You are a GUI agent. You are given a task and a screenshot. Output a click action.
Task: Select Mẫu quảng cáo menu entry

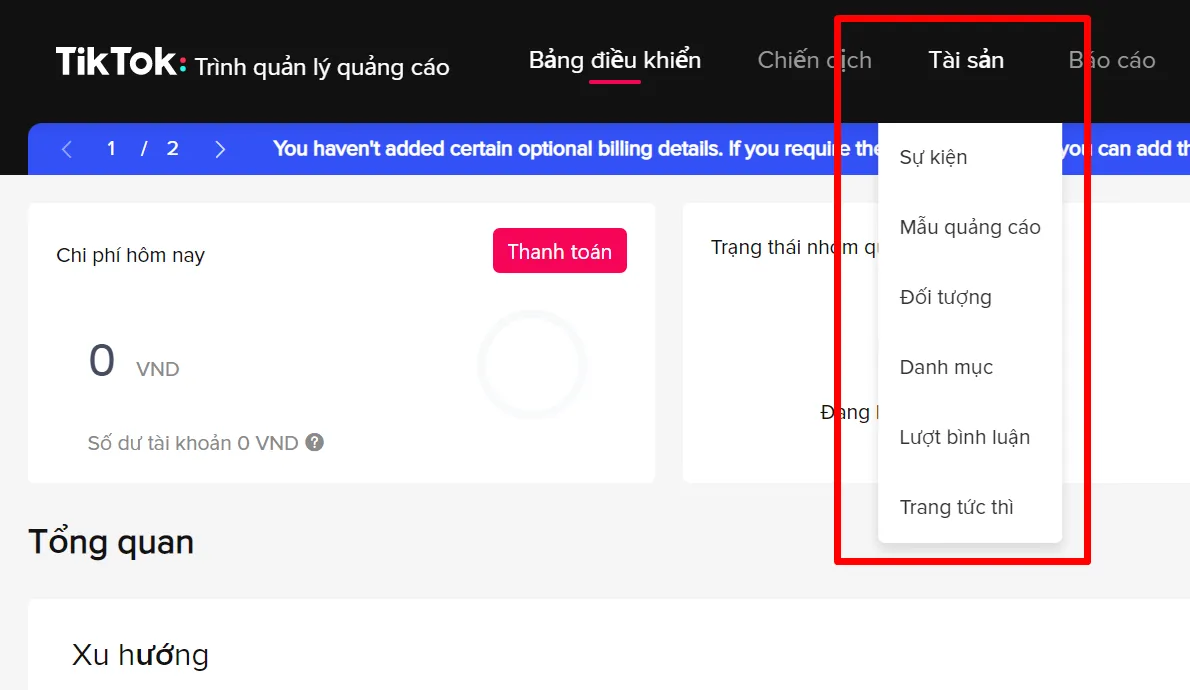tap(970, 227)
